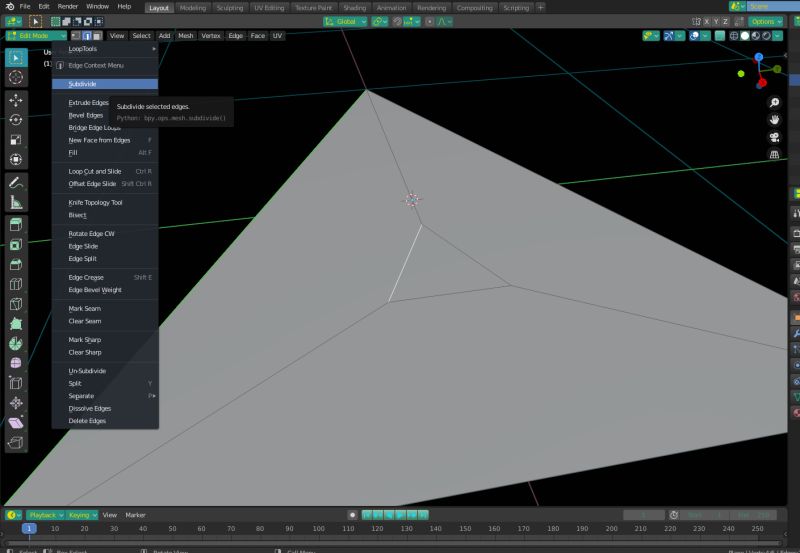Select the Rotate tool
The image size is (800, 553).
(x=16, y=120)
